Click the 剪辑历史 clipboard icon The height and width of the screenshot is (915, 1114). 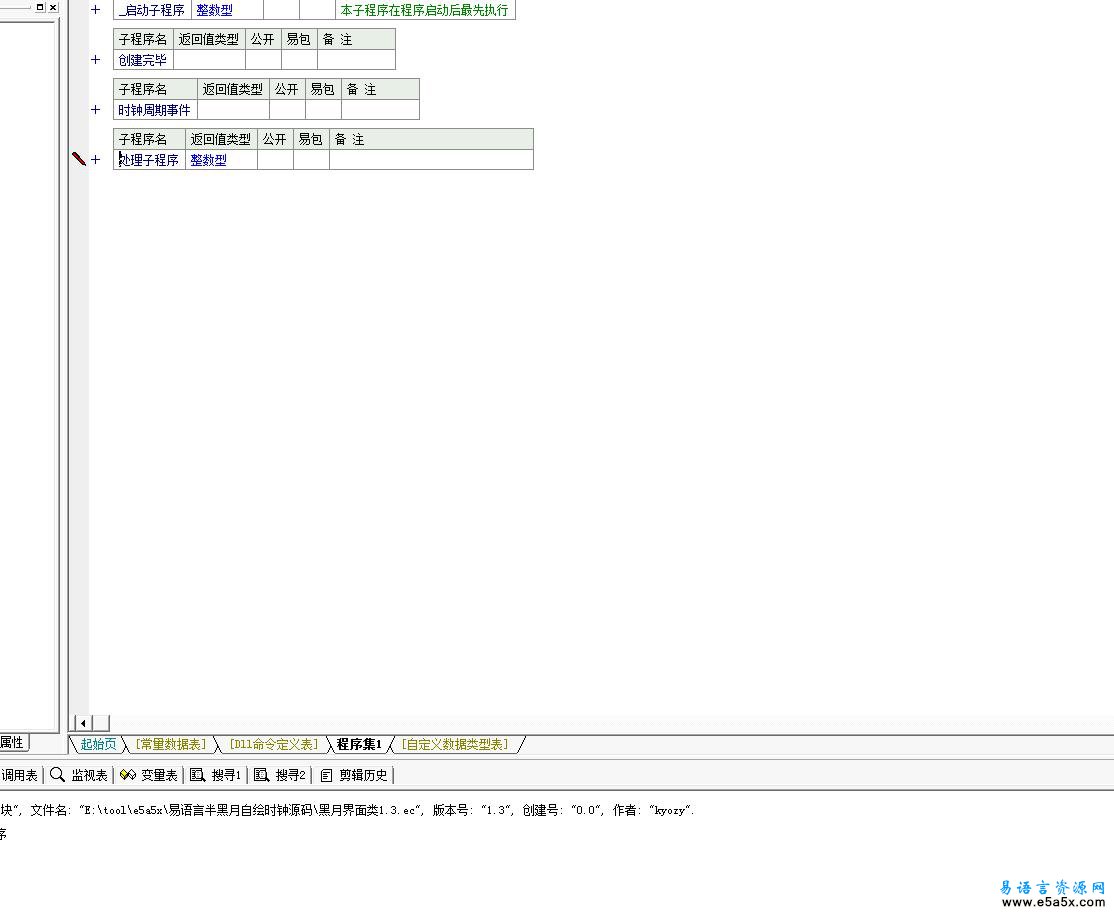[326, 775]
